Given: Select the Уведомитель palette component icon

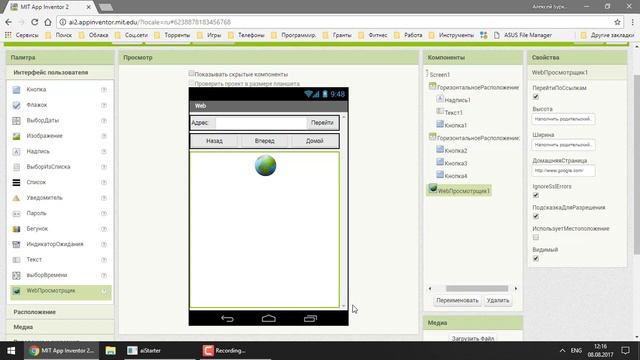Looking at the screenshot, I should click(x=16, y=198).
